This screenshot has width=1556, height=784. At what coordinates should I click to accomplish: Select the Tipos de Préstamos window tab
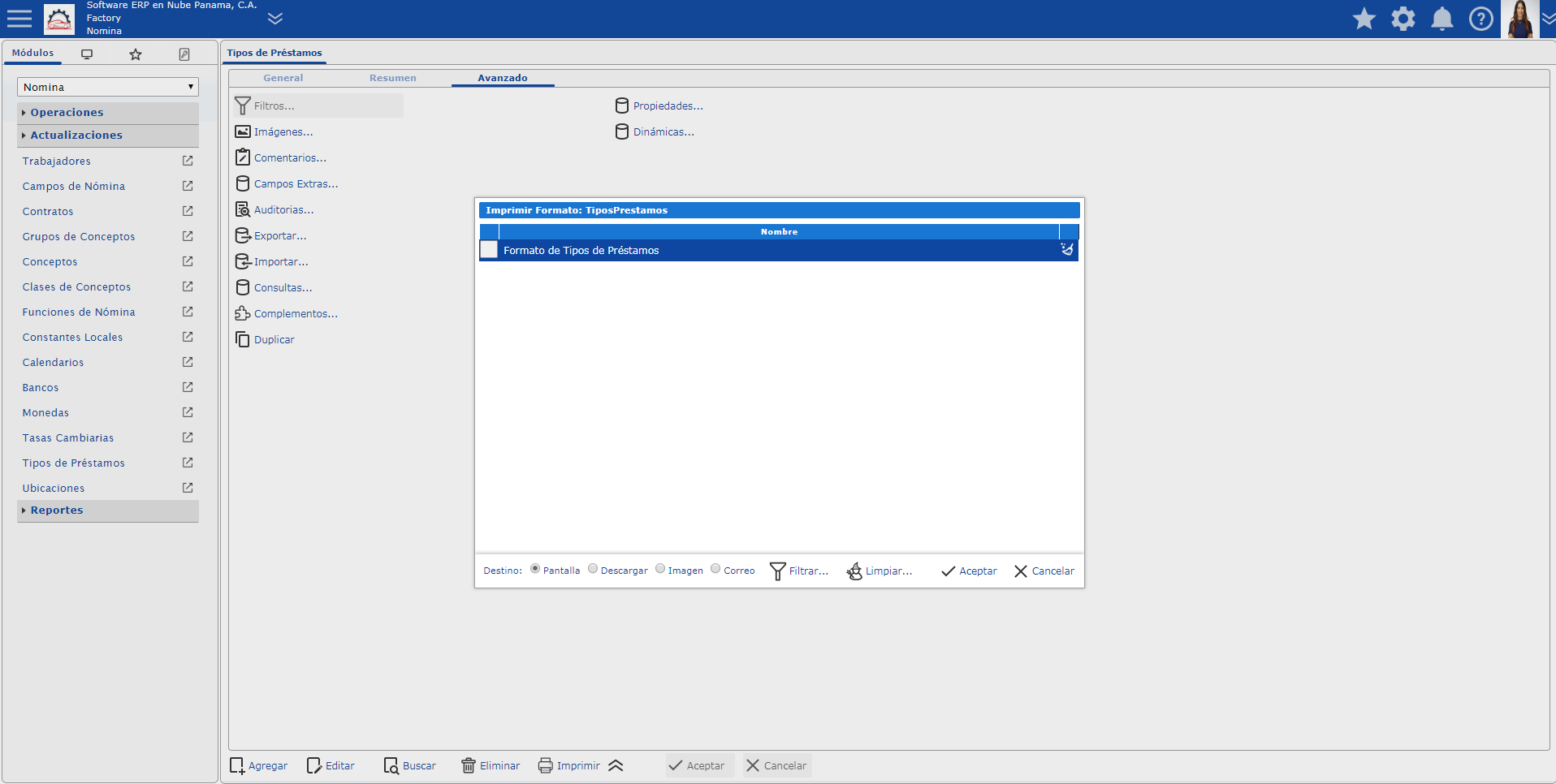(274, 53)
